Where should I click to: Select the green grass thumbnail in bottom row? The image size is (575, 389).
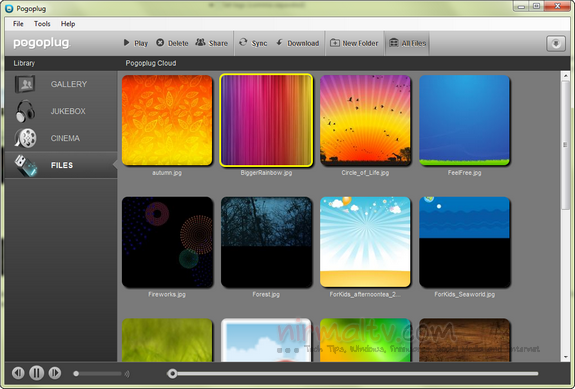click(x=167, y=340)
